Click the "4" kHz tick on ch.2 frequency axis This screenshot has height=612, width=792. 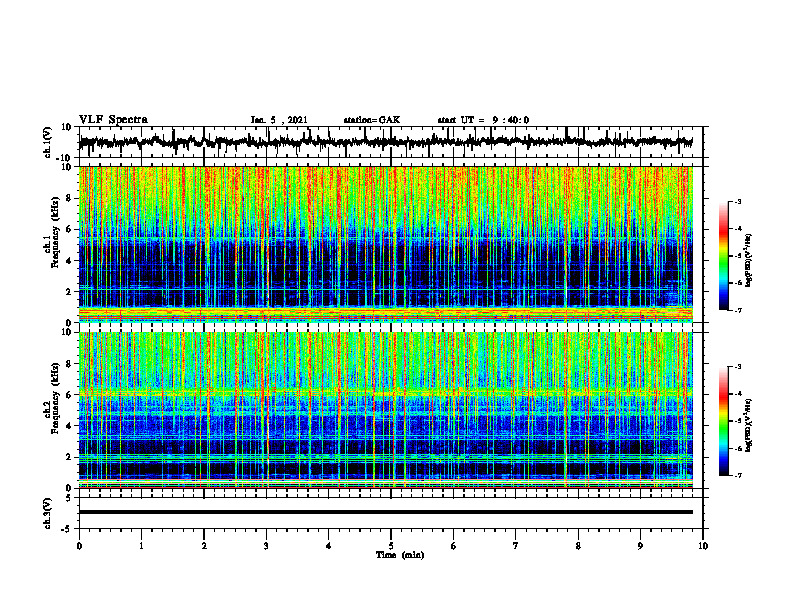[69, 426]
